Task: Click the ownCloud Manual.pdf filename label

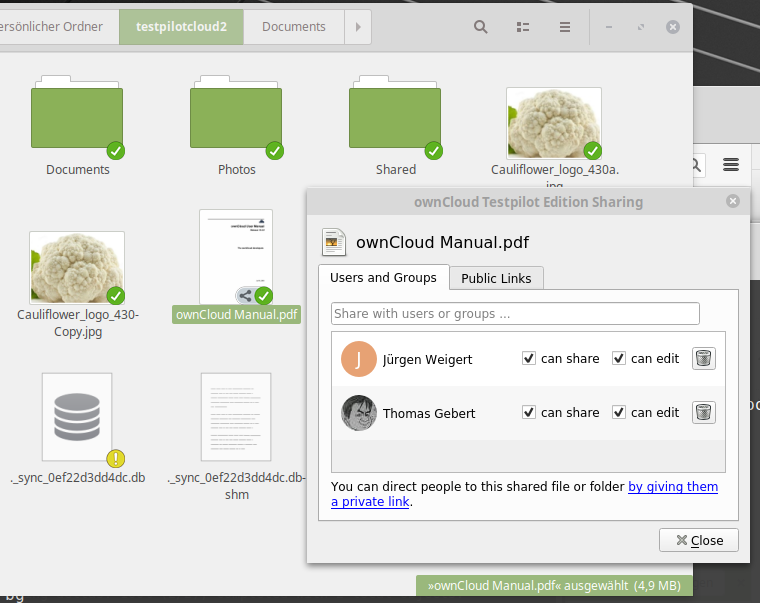Action: pyautogui.click(x=237, y=315)
